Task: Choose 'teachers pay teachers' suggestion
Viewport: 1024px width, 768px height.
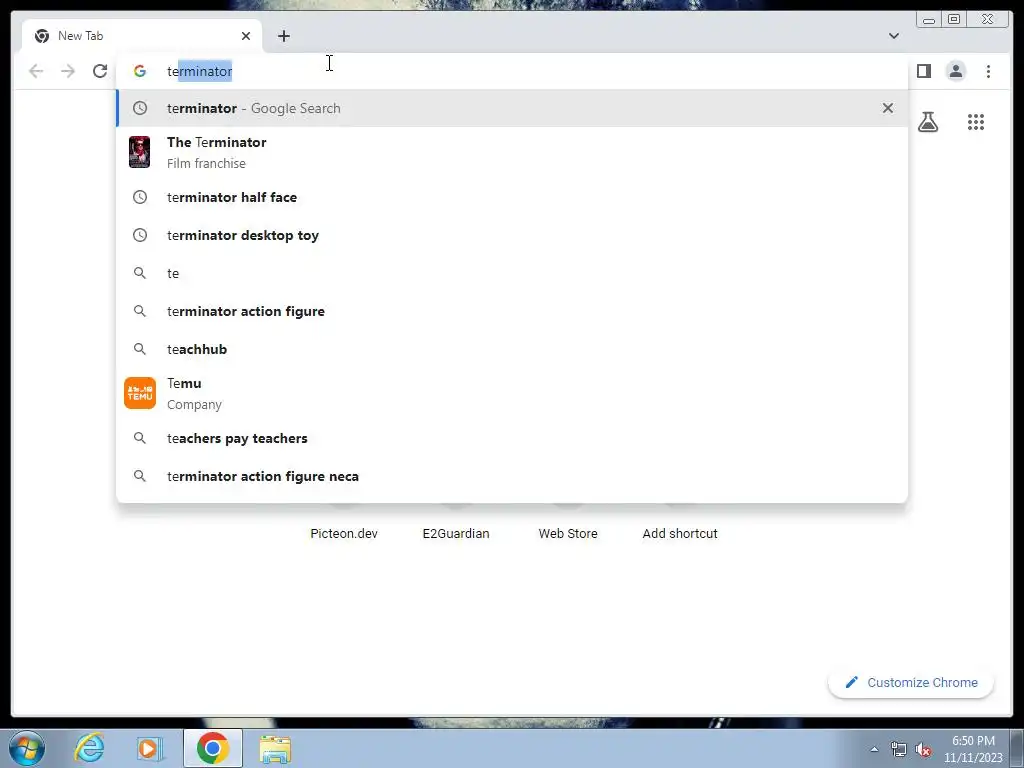Action: tap(512, 438)
